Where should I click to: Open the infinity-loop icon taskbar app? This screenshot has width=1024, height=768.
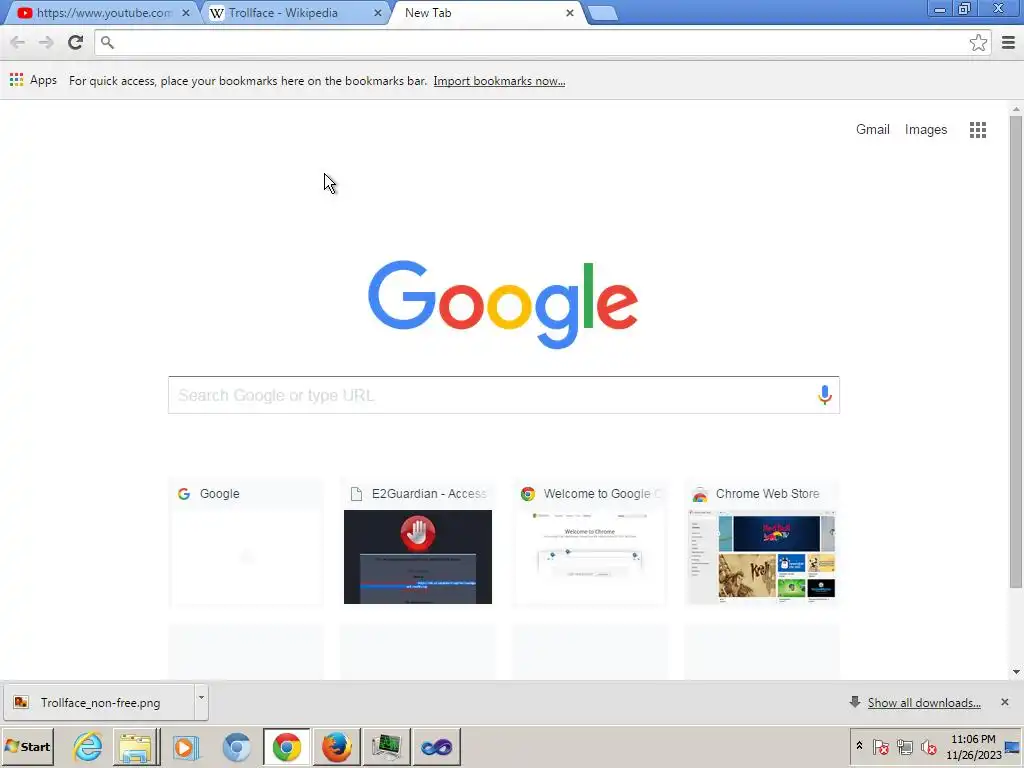(436, 746)
